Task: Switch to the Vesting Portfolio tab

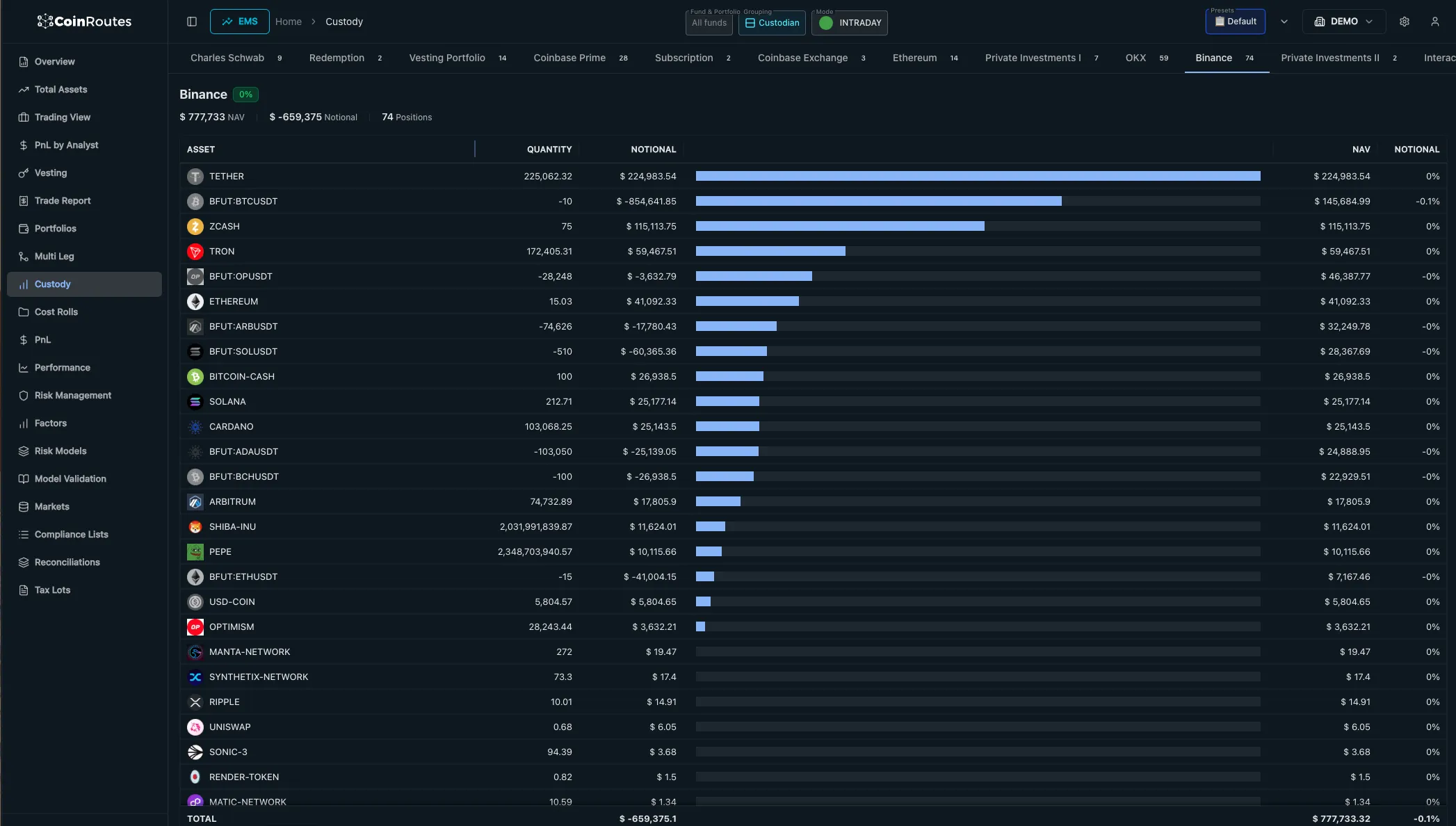Action: point(458,58)
